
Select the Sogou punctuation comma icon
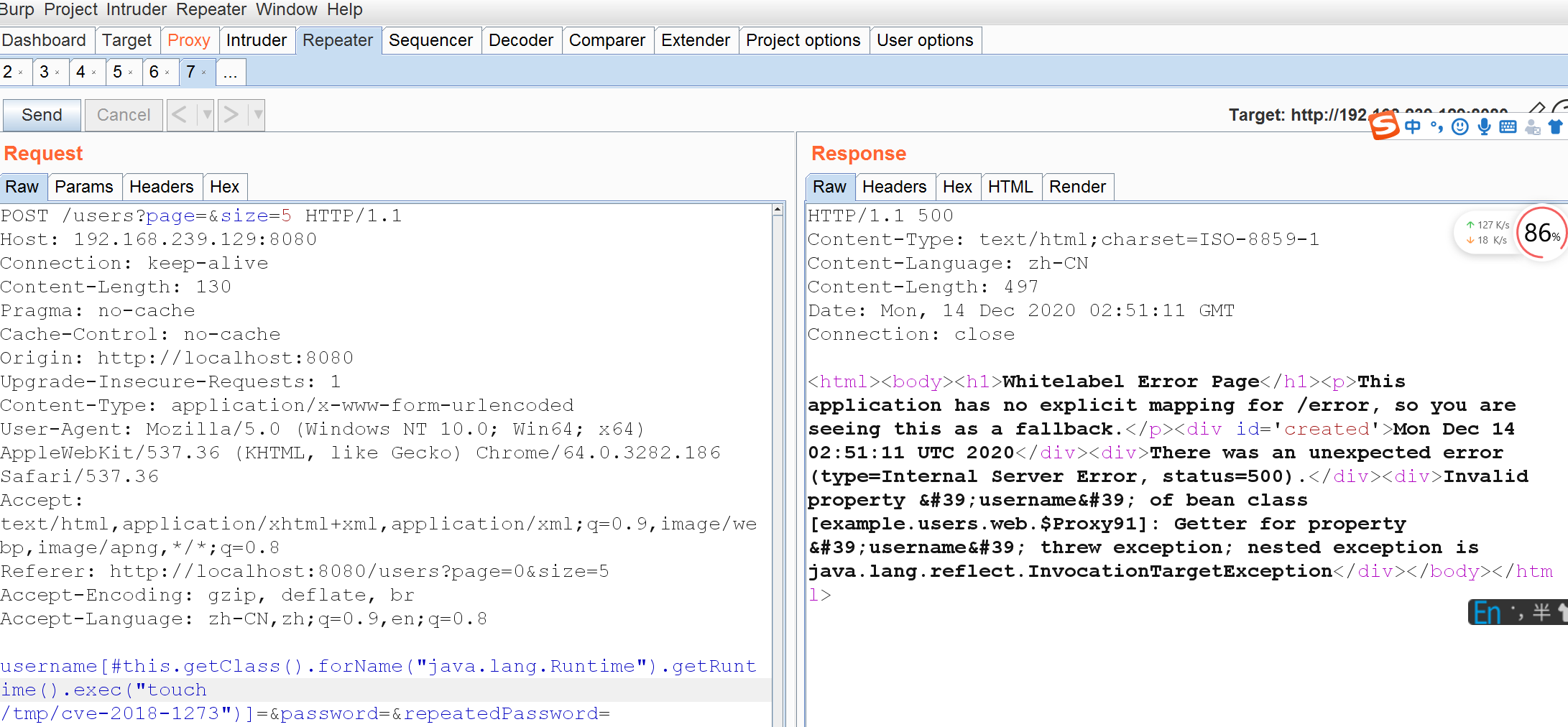tap(1436, 128)
